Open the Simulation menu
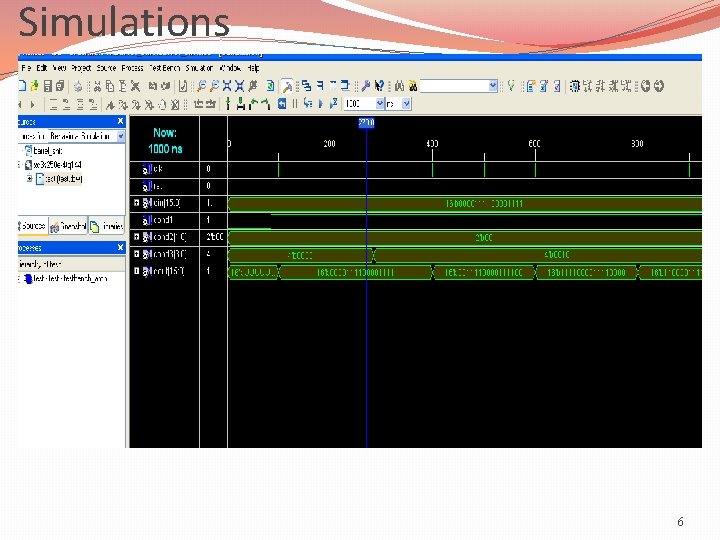Image resolution: width=720 pixels, height=540 pixels. click(199, 68)
